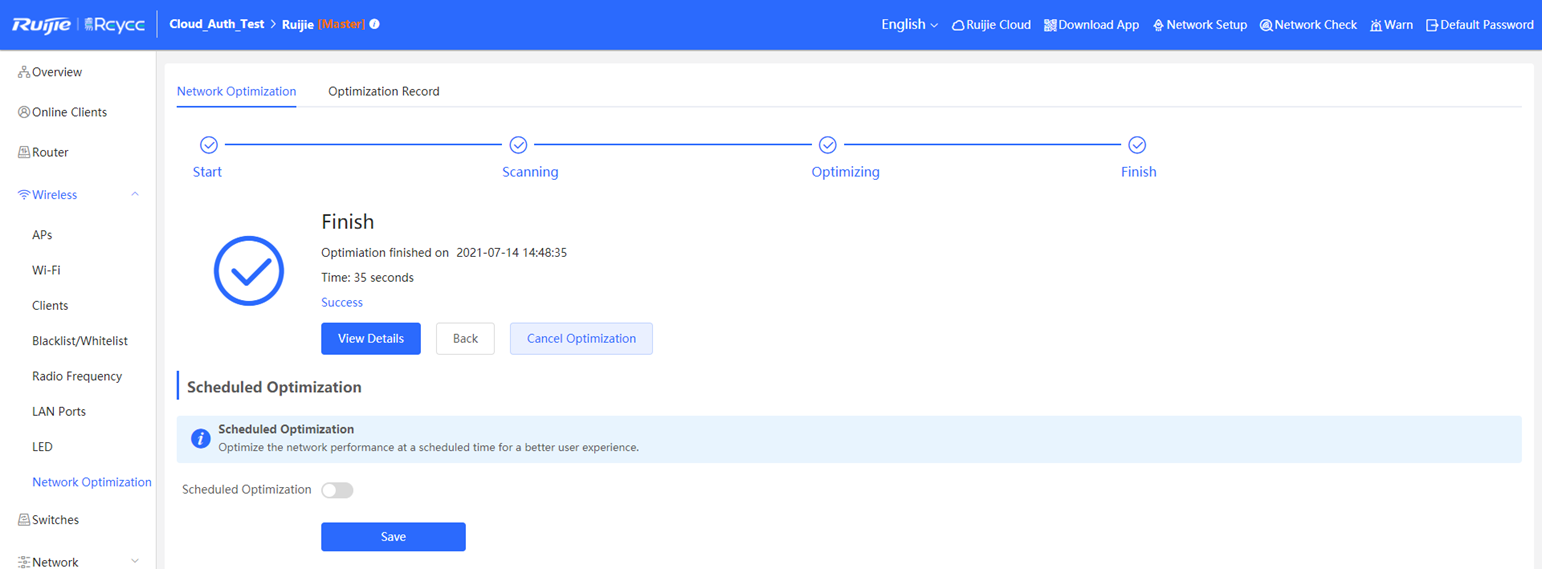Switch to the Network Optimization tab
The image size is (1542, 569).
tap(236, 91)
